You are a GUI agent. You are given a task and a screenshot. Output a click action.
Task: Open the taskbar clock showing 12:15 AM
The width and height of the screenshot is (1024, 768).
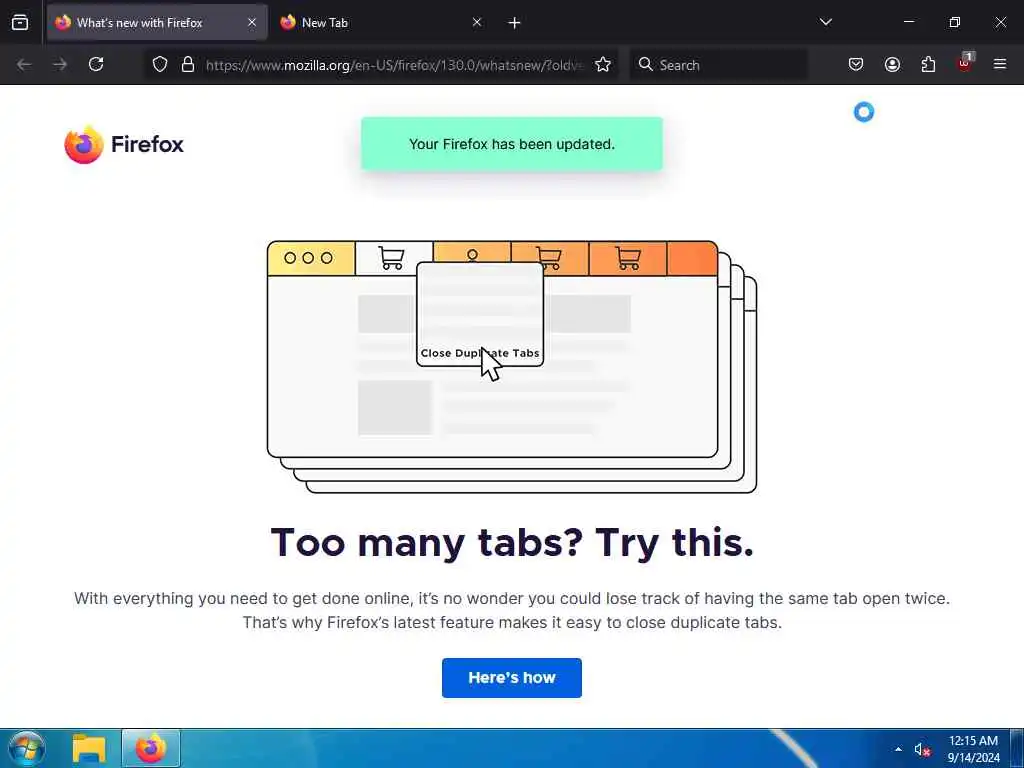pyautogui.click(x=973, y=749)
